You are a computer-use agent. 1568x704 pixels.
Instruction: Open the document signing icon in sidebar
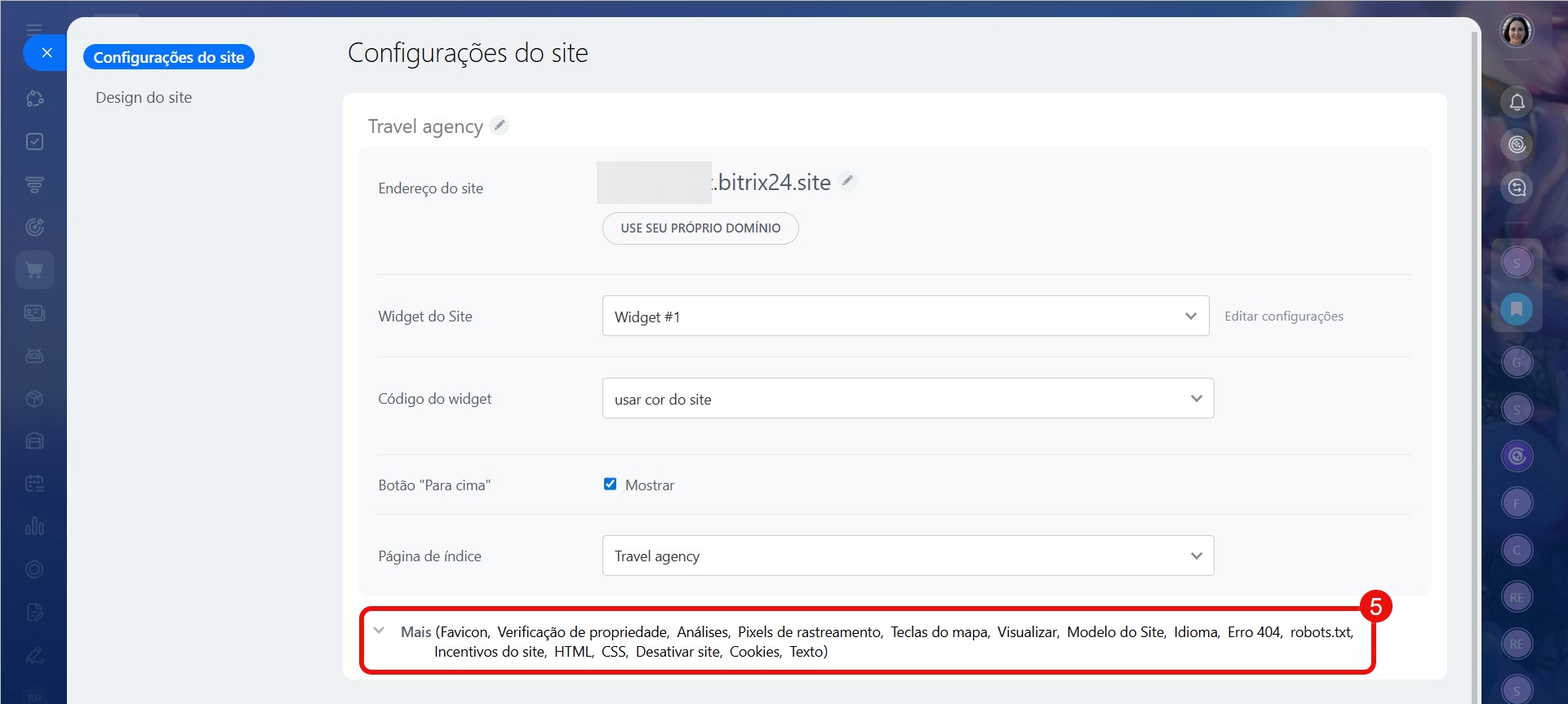point(34,612)
